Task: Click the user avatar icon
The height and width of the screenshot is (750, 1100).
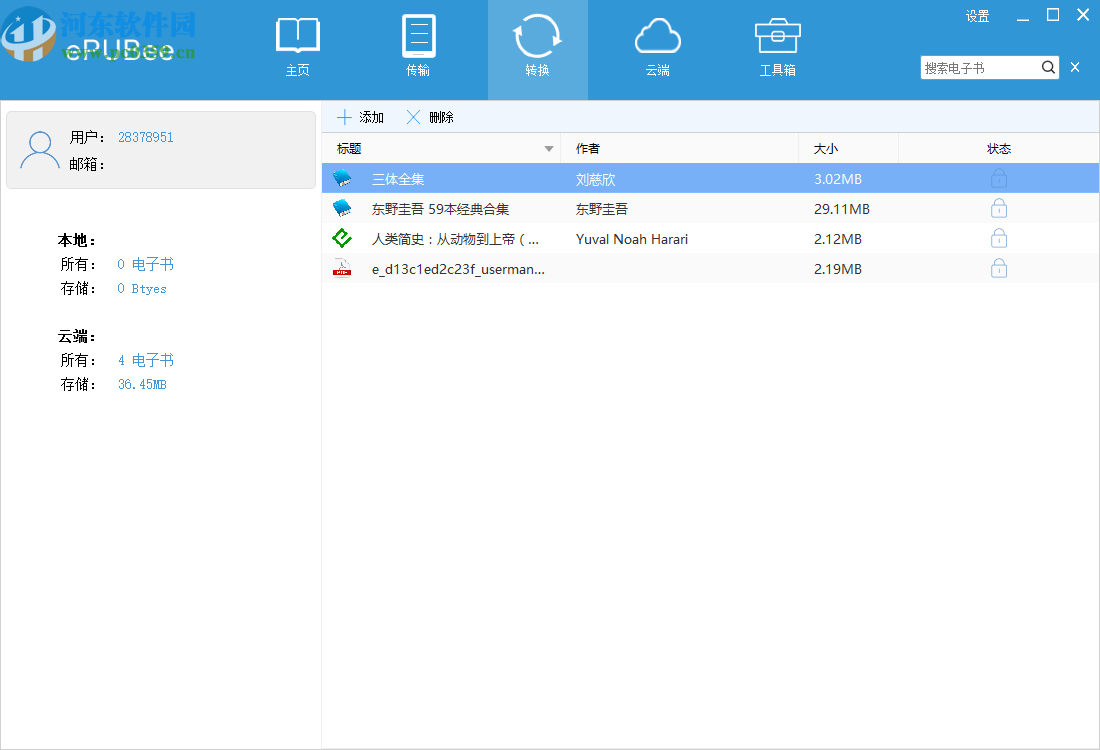Action: coord(40,150)
